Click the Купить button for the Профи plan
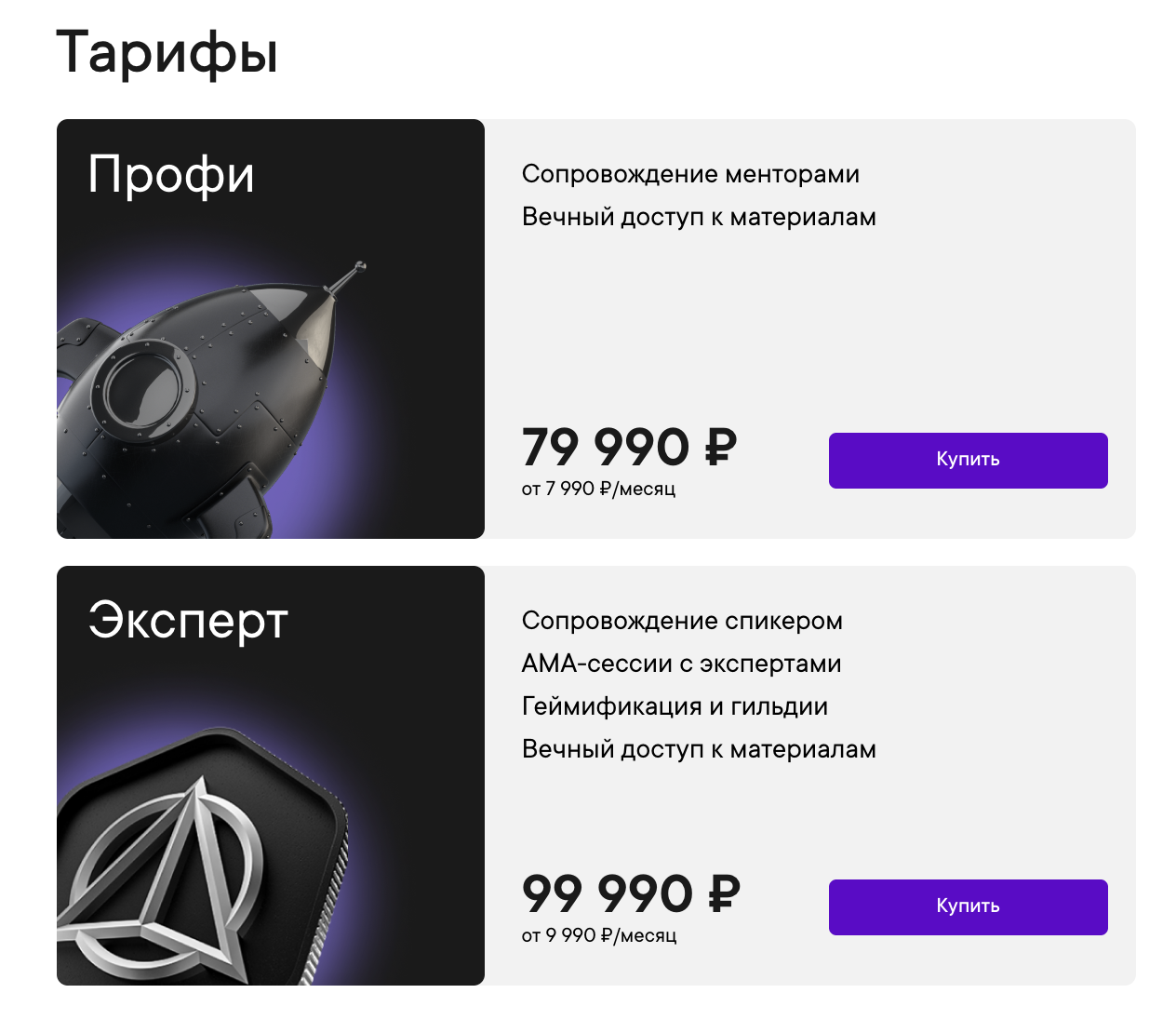The height and width of the screenshot is (1020, 1176). click(x=968, y=460)
